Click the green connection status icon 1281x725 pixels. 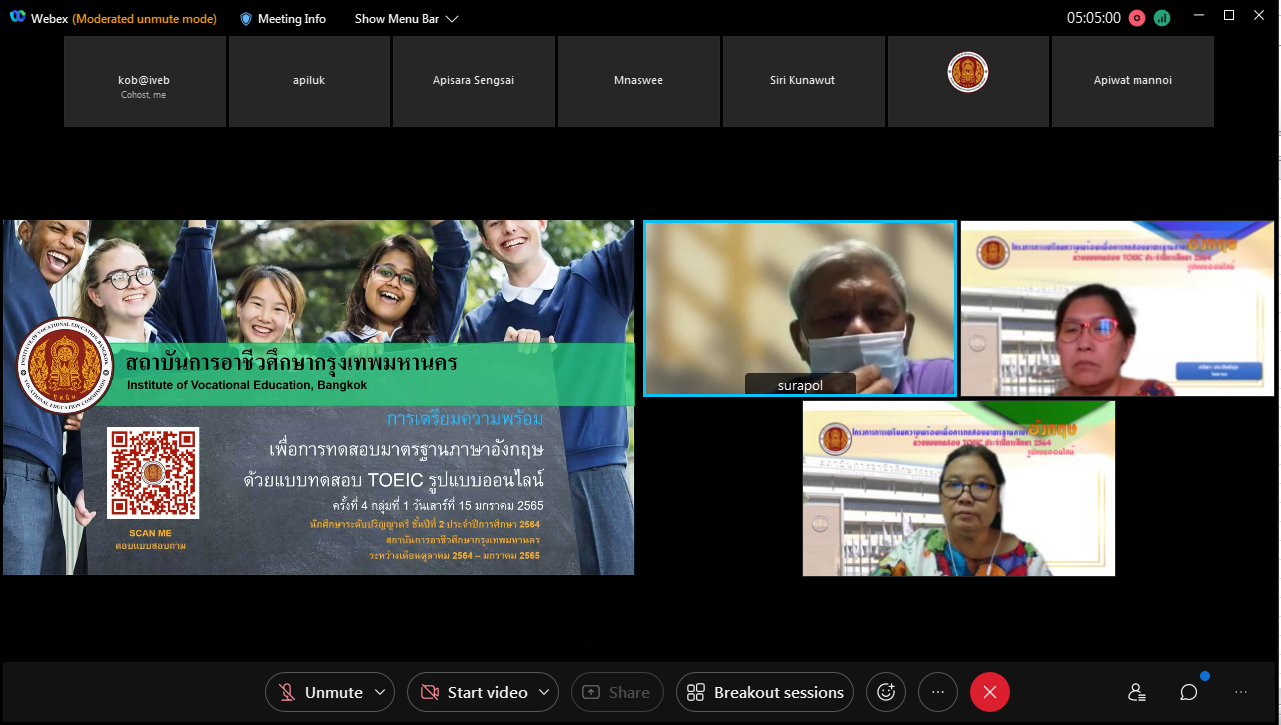pos(1162,18)
